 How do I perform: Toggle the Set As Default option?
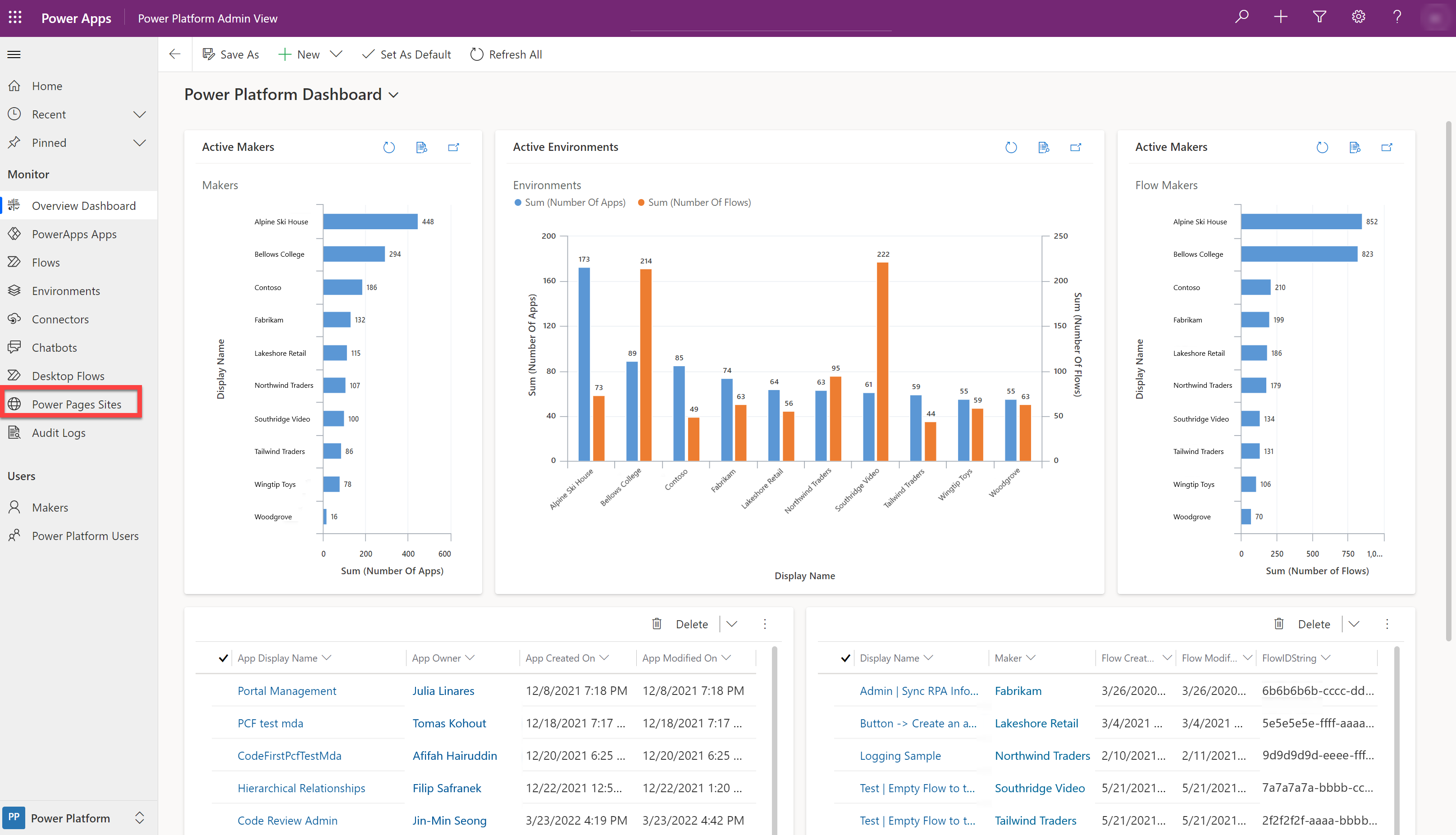click(x=406, y=54)
